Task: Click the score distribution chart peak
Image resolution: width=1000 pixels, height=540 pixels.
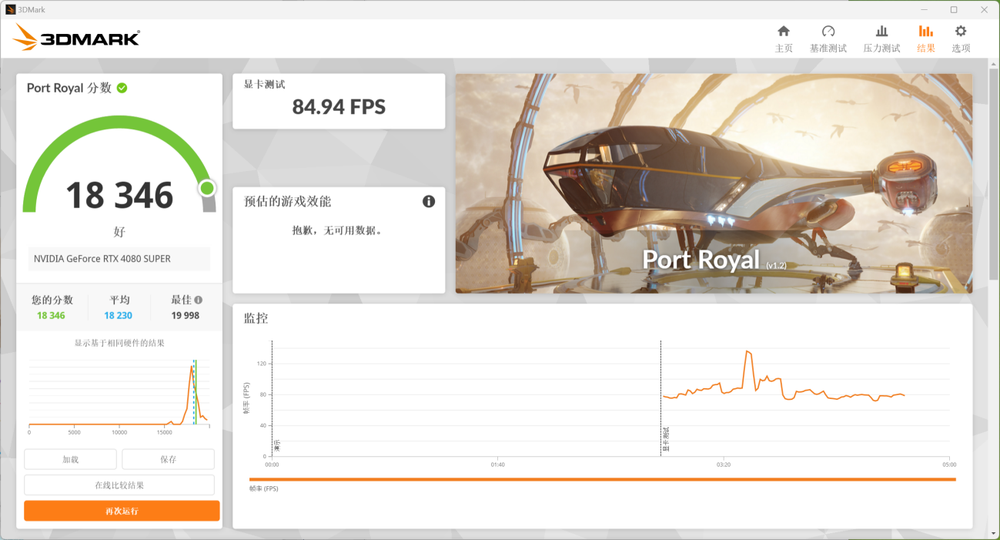Action: click(x=191, y=368)
